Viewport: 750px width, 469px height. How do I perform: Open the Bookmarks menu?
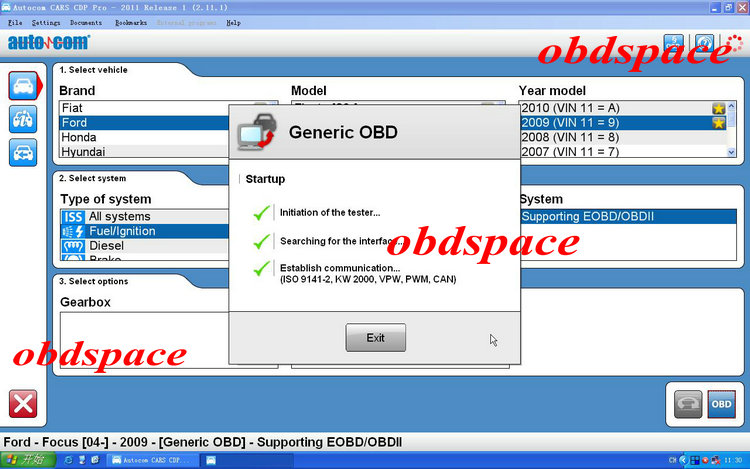coord(131,22)
